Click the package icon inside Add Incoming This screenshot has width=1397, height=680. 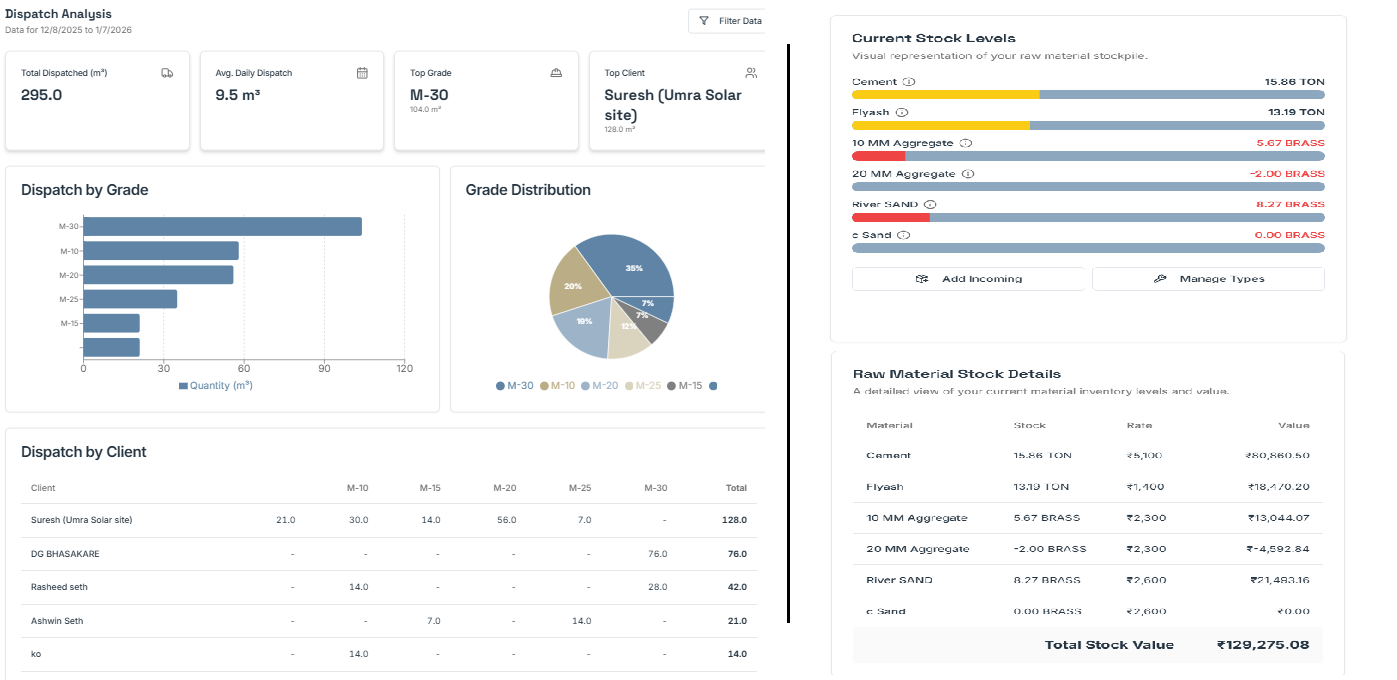coord(922,279)
